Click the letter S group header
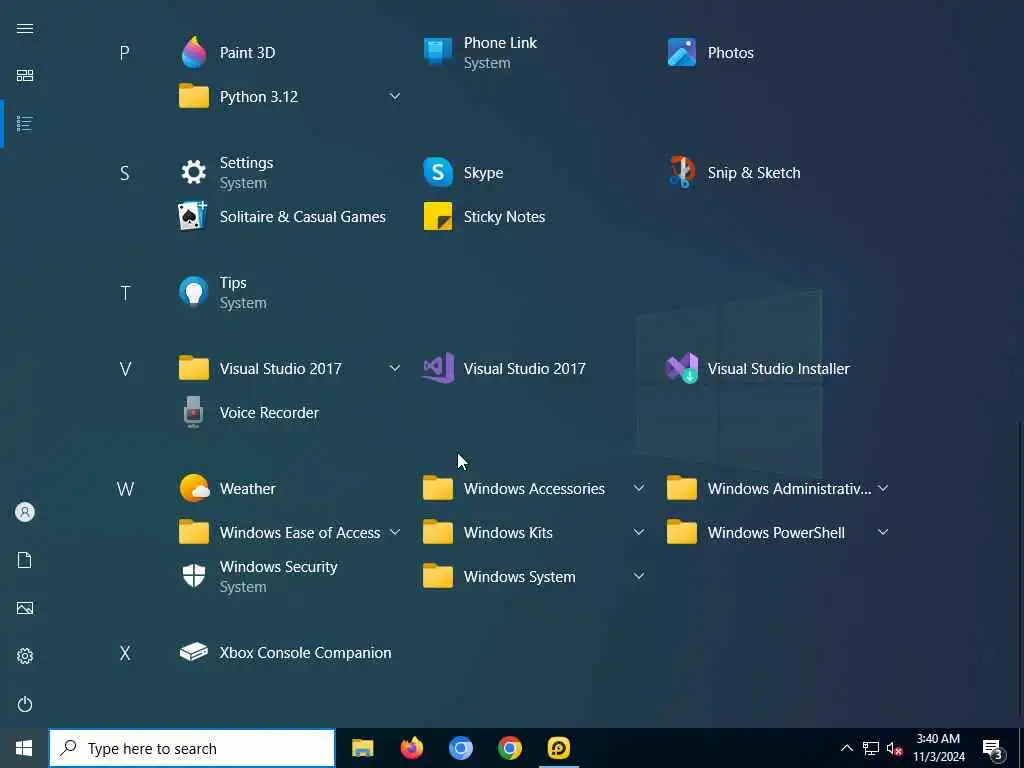This screenshot has width=1024, height=768. [x=124, y=173]
